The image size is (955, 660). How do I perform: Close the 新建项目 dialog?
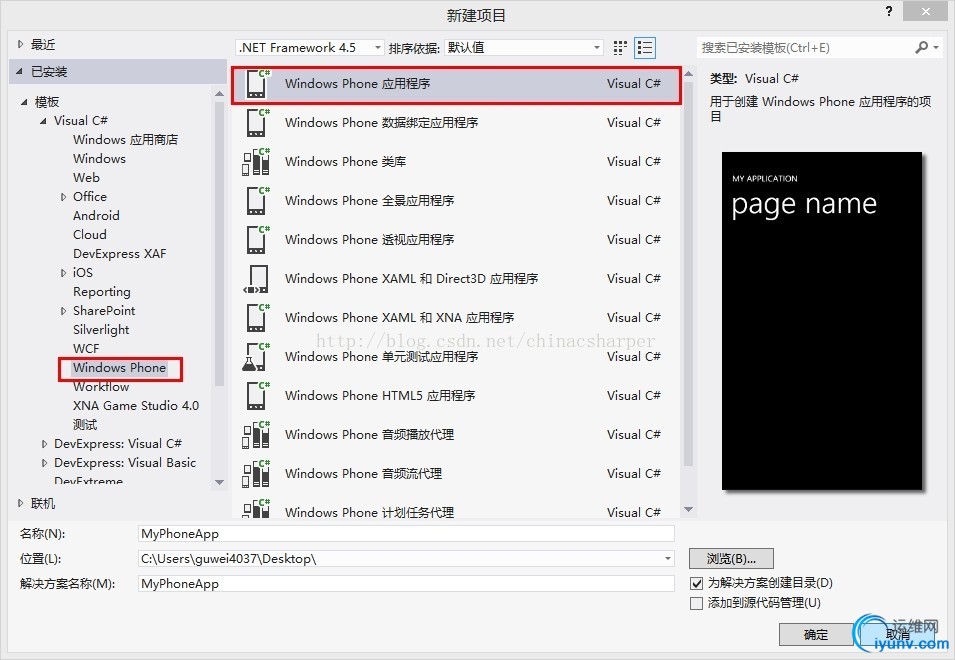click(926, 11)
